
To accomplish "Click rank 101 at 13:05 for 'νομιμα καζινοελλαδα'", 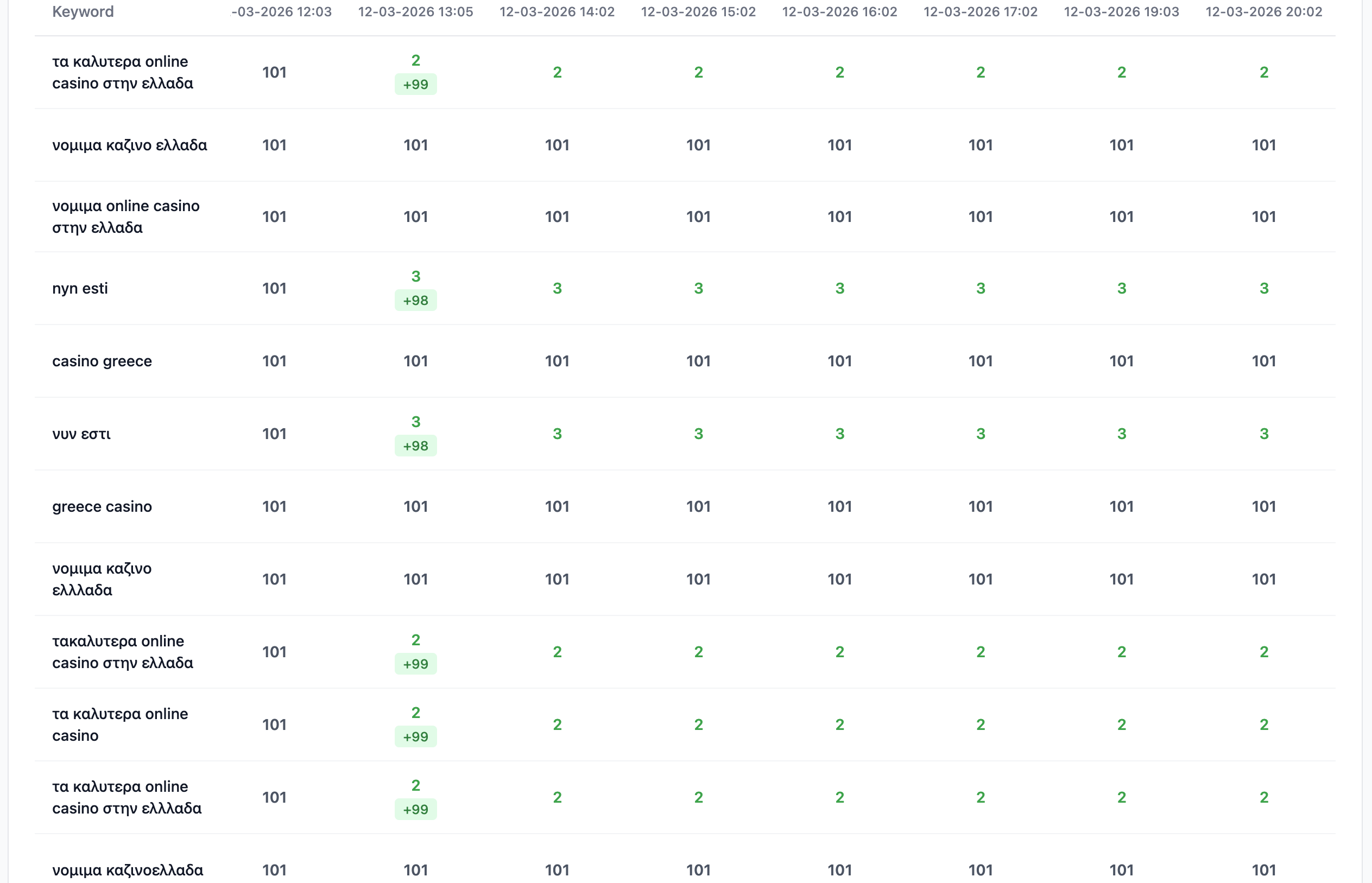I will point(416,871).
